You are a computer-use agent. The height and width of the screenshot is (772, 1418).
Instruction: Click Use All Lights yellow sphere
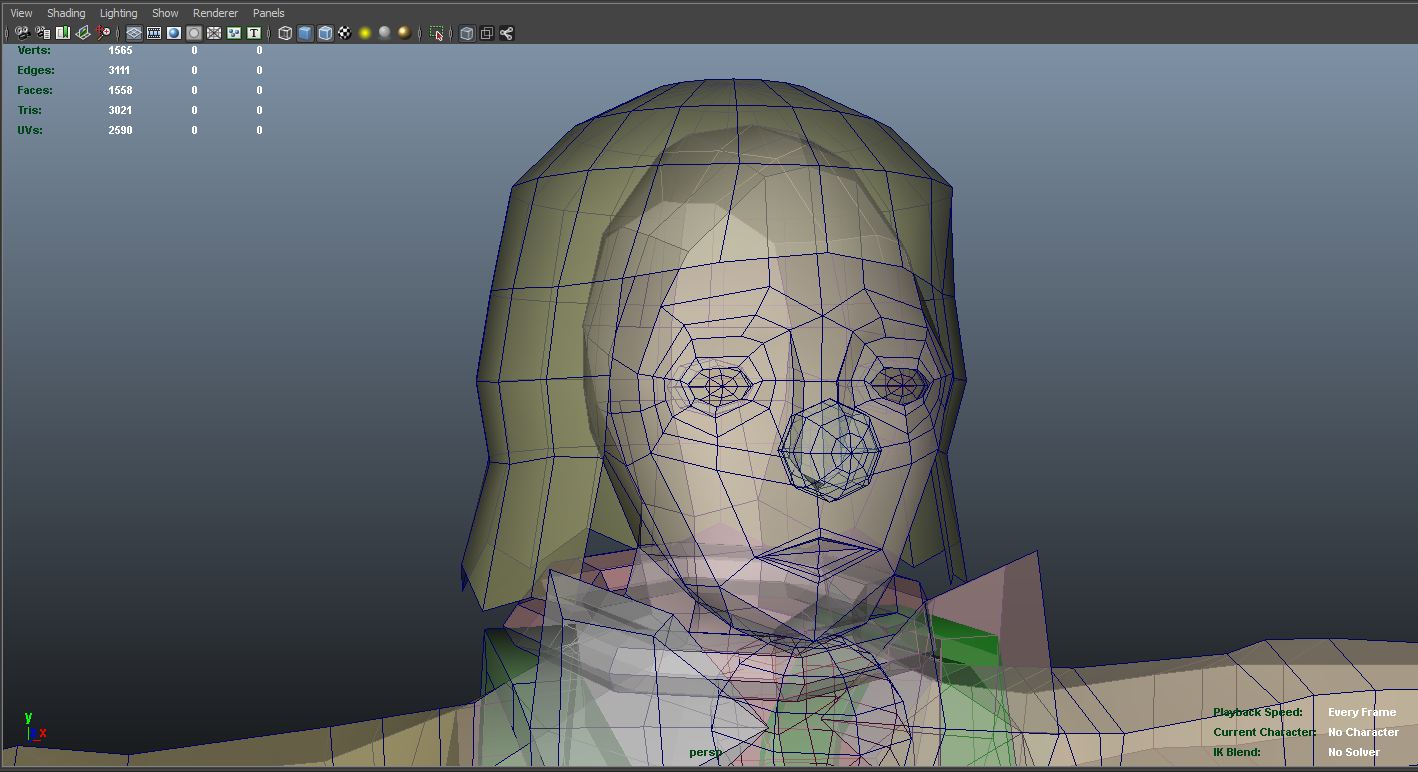point(365,33)
